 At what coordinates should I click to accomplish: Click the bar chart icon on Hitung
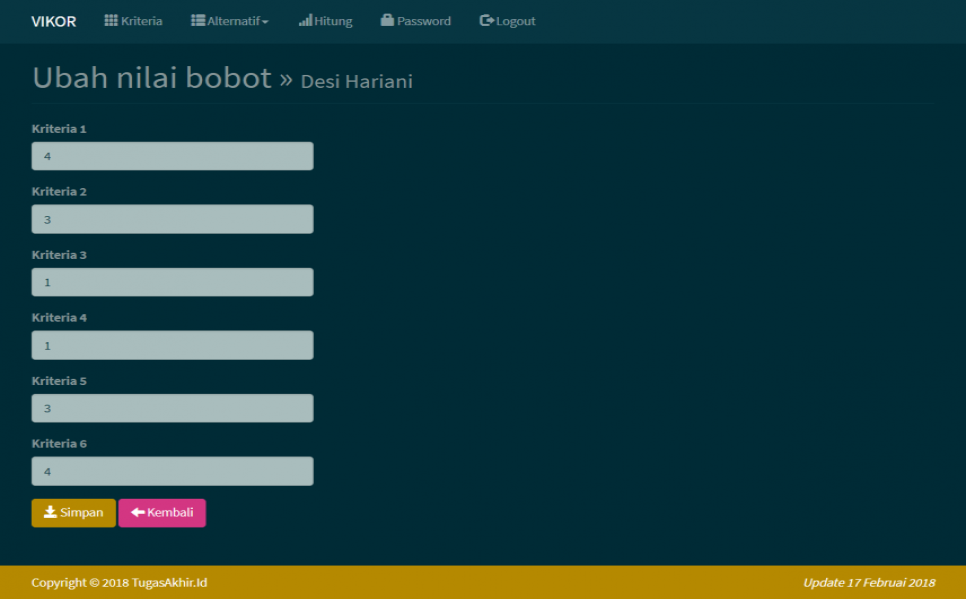pos(307,20)
